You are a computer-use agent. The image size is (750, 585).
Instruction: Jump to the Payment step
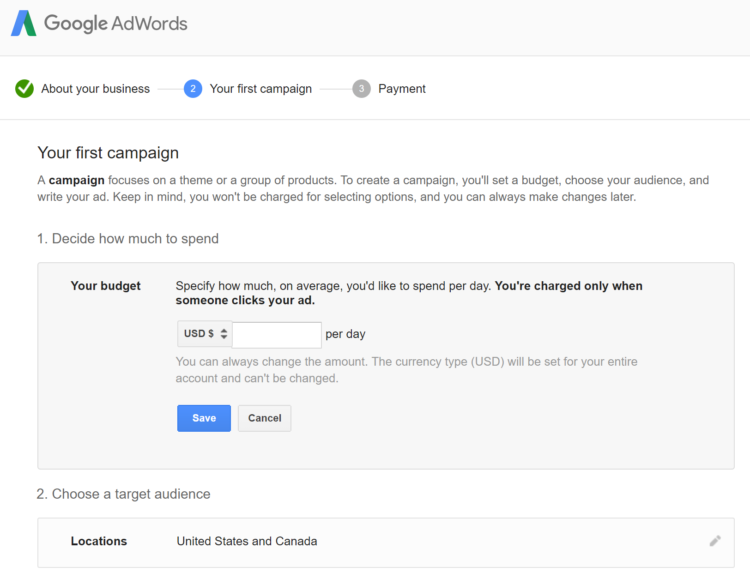point(401,89)
